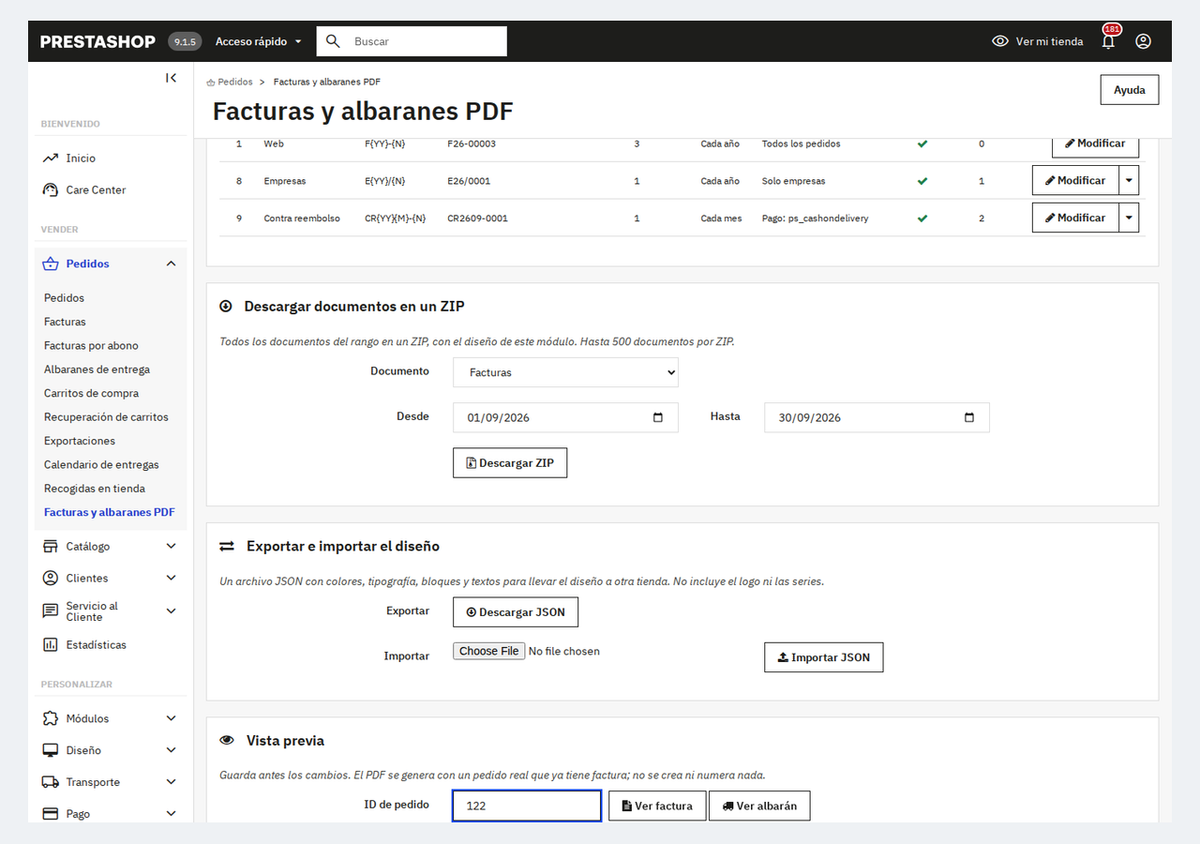The width and height of the screenshot is (1200, 844).
Task: Click Modificar button in Contra reembolso row
Action: [1075, 218]
